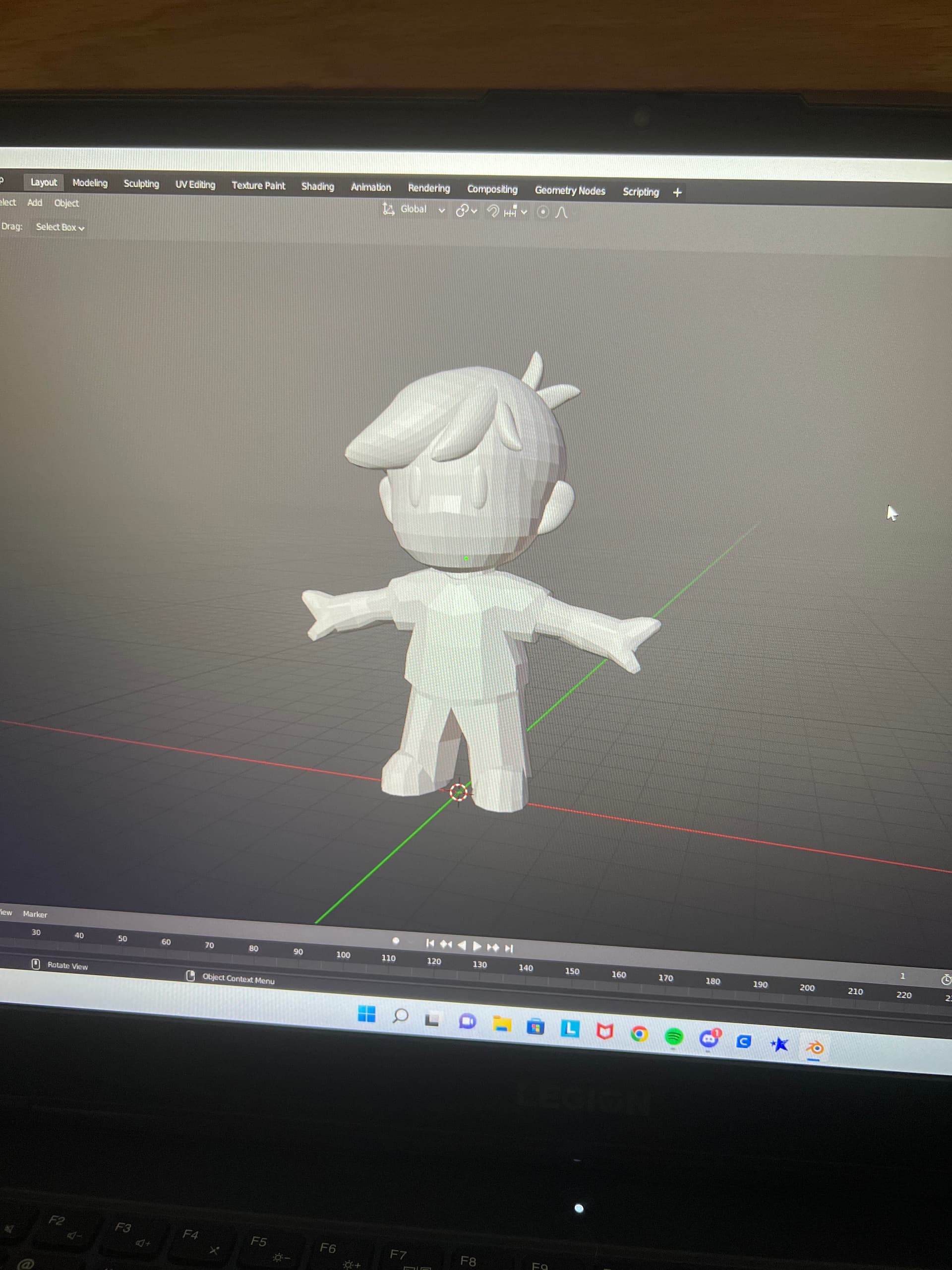Switch to the Animation workspace tab
The image size is (952, 1270).
[371, 187]
